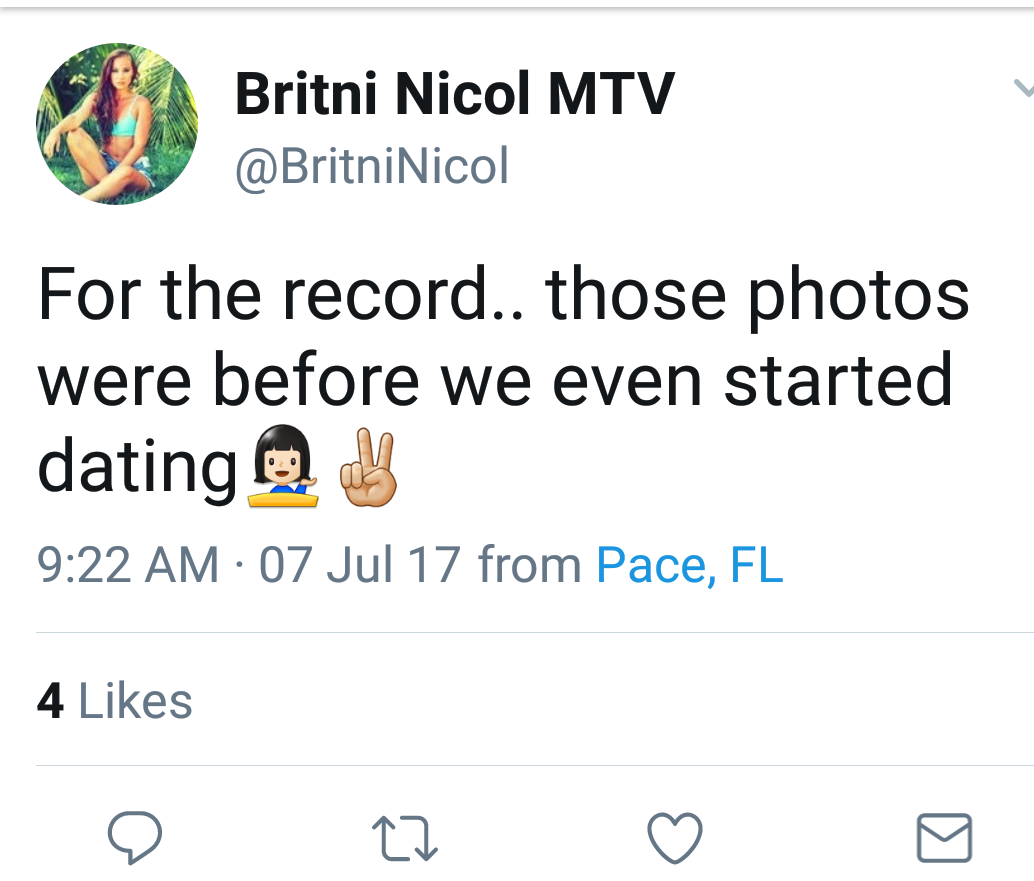Open Britni Nicol's profile picture

click(x=117, y=124)
